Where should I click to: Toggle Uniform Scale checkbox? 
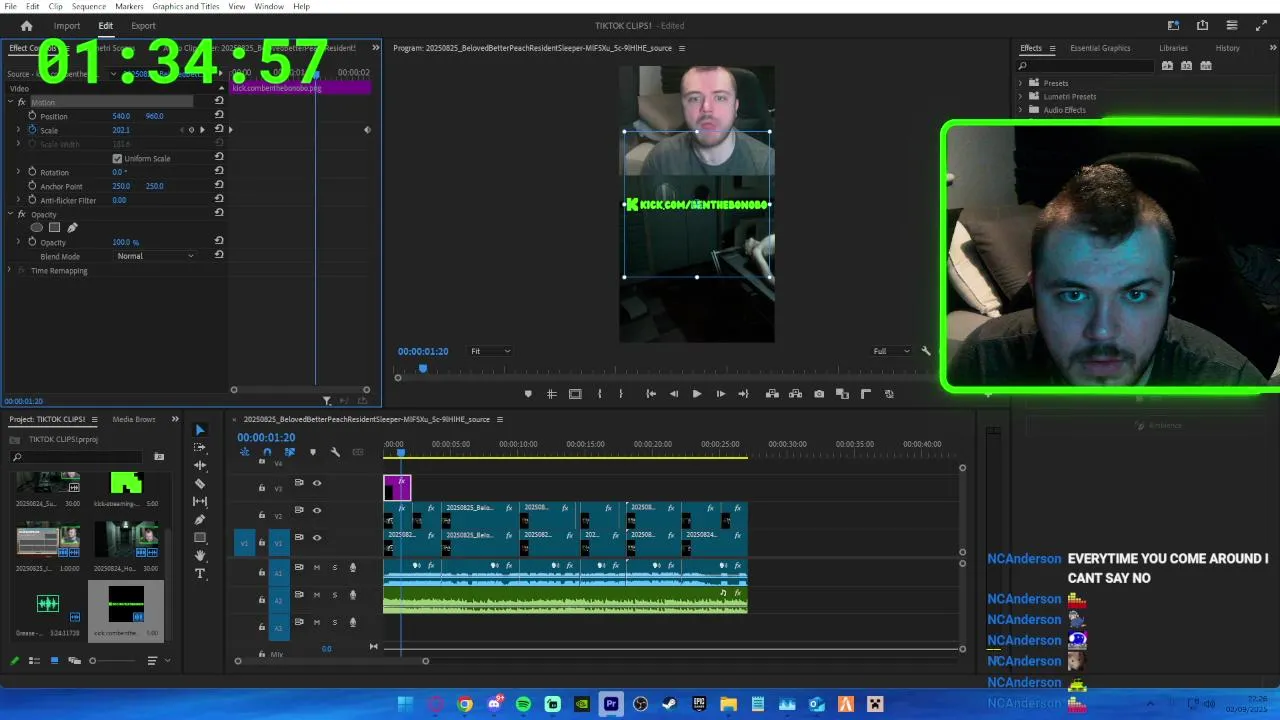point(117,158)
